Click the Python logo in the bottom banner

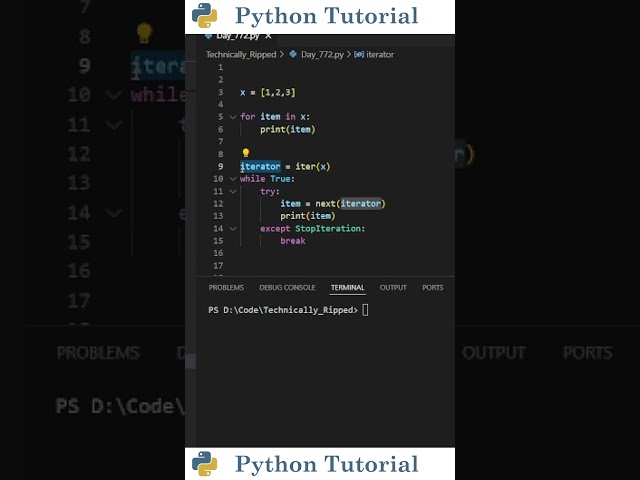pyautogui.click(x=204, y=464)
